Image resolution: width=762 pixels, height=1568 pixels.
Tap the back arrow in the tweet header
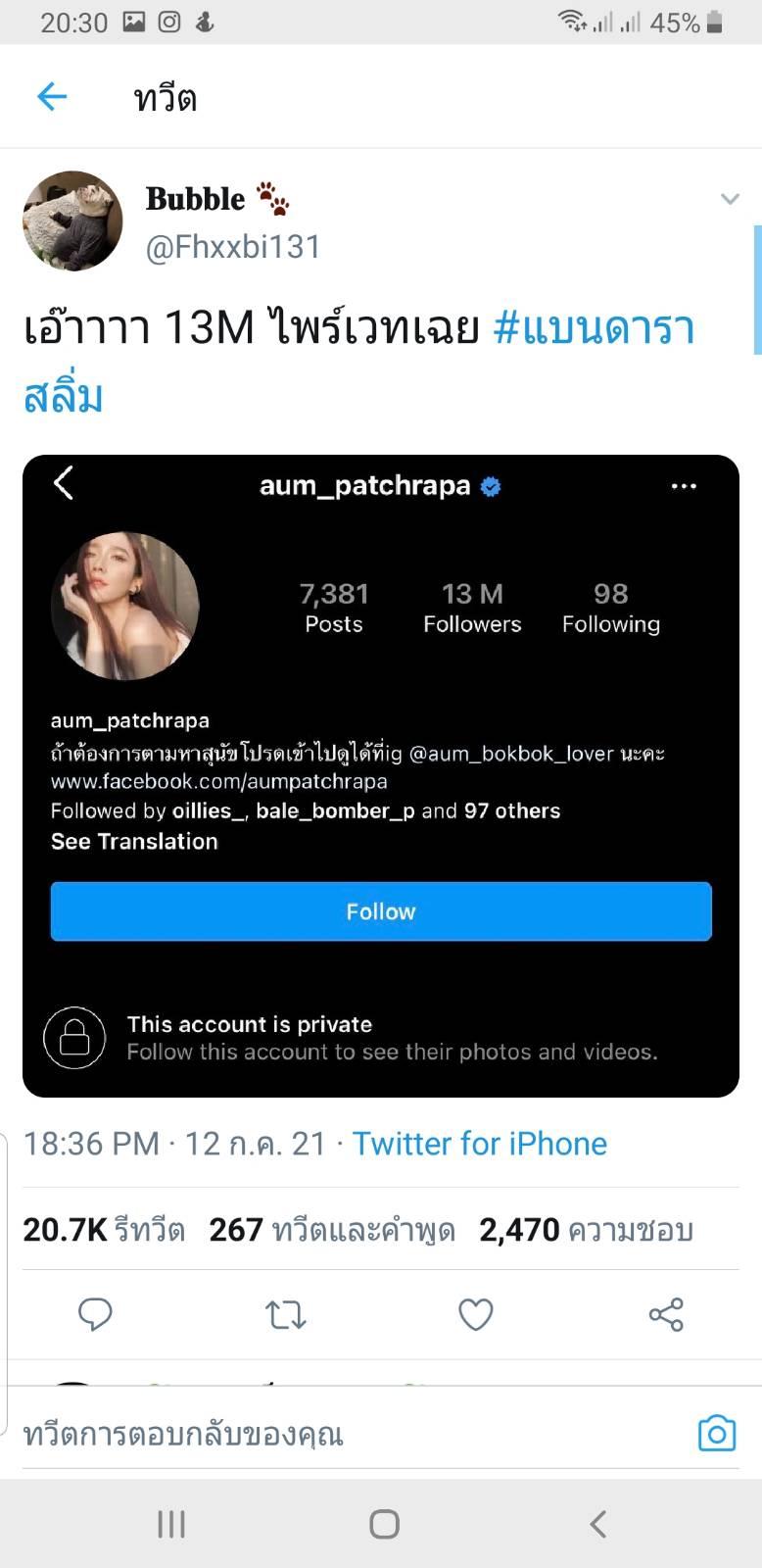point(52,96)
